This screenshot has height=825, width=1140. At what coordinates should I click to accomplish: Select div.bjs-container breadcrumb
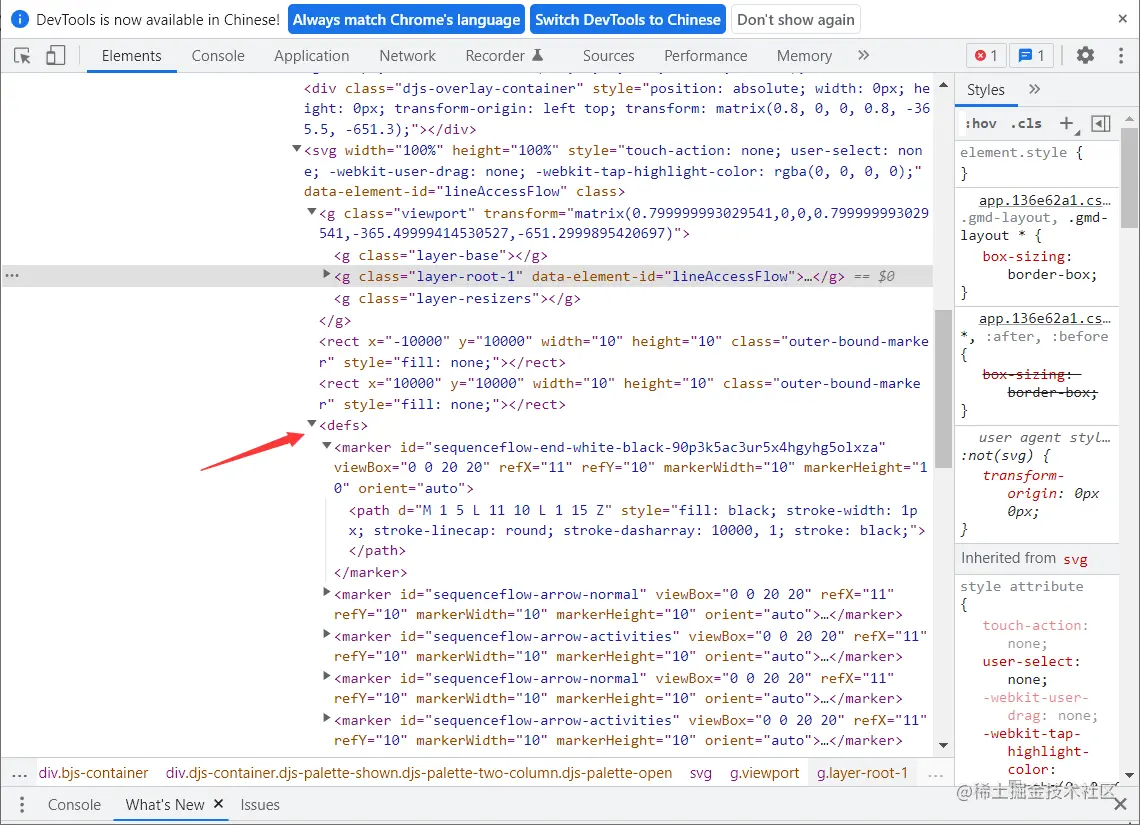93,773
